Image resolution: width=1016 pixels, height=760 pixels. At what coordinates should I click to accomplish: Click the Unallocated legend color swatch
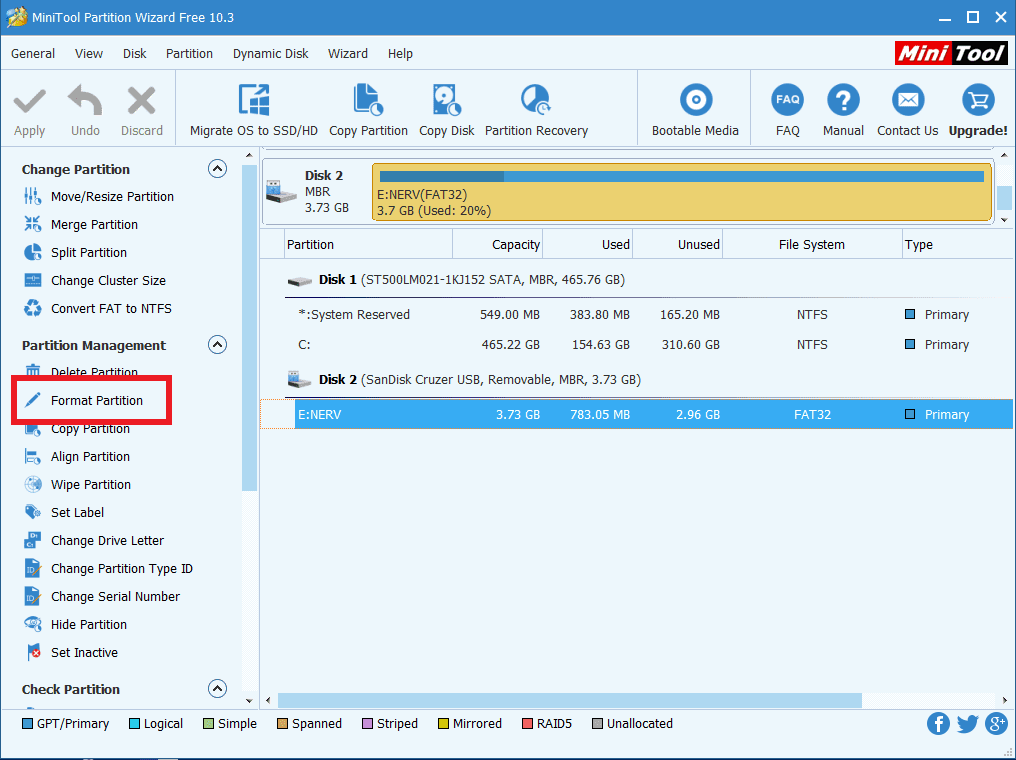tap(597, 724)
